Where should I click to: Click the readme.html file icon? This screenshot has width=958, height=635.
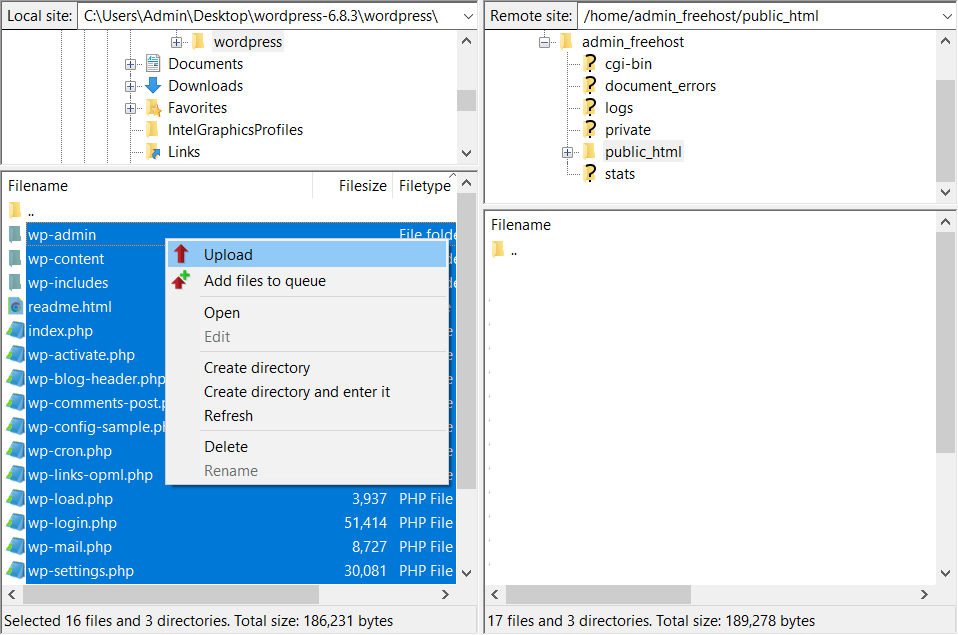(x=15, y=307)
